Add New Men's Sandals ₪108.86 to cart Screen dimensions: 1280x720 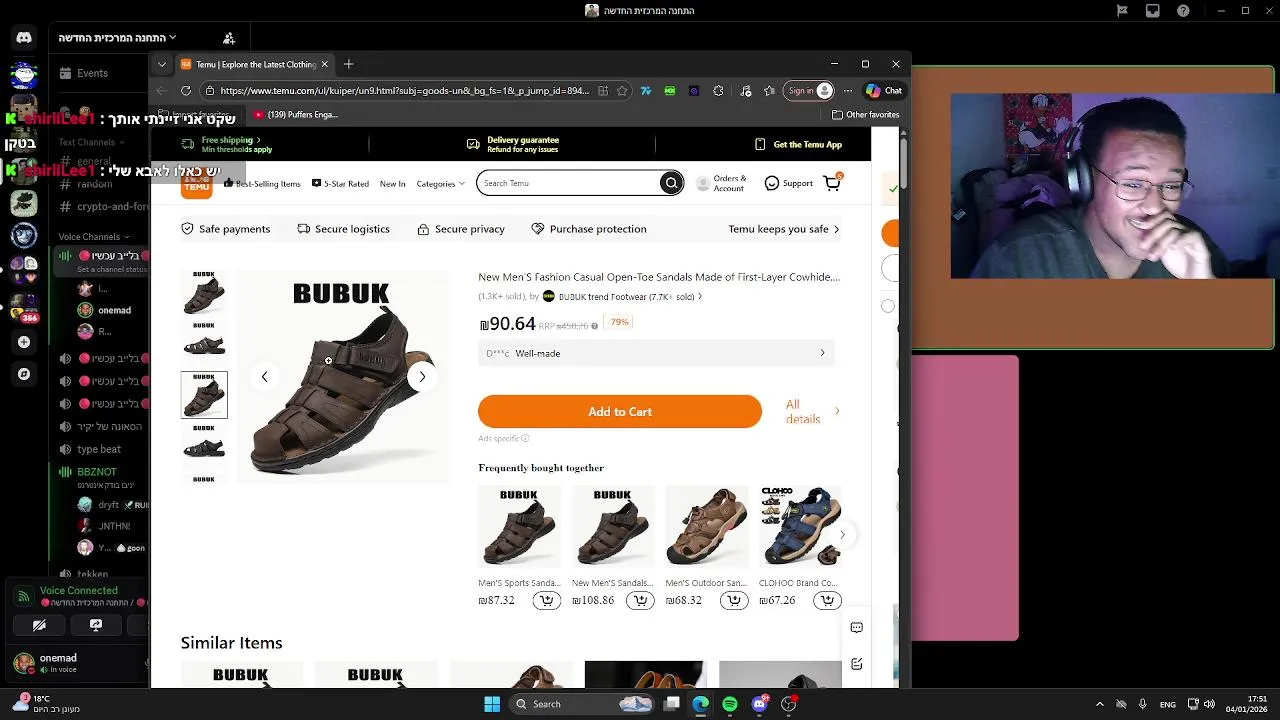coord(640,600)
